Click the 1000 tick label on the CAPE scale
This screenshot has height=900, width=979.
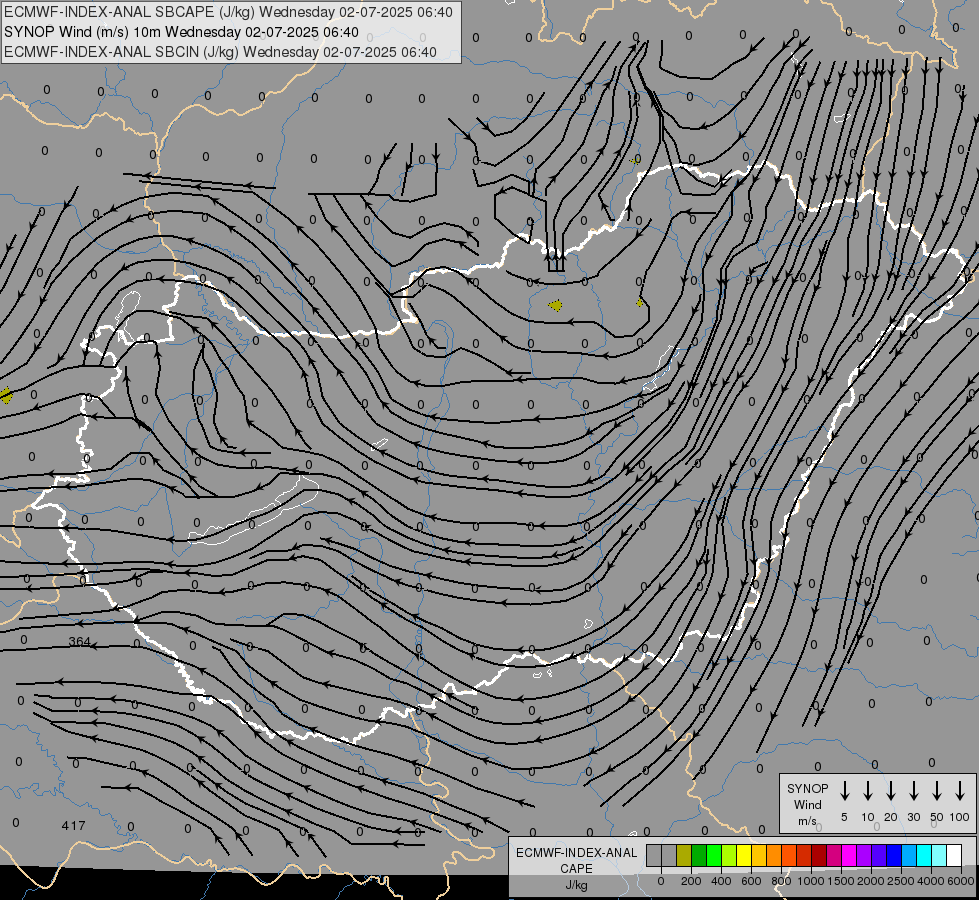click(x=811, y=881)
